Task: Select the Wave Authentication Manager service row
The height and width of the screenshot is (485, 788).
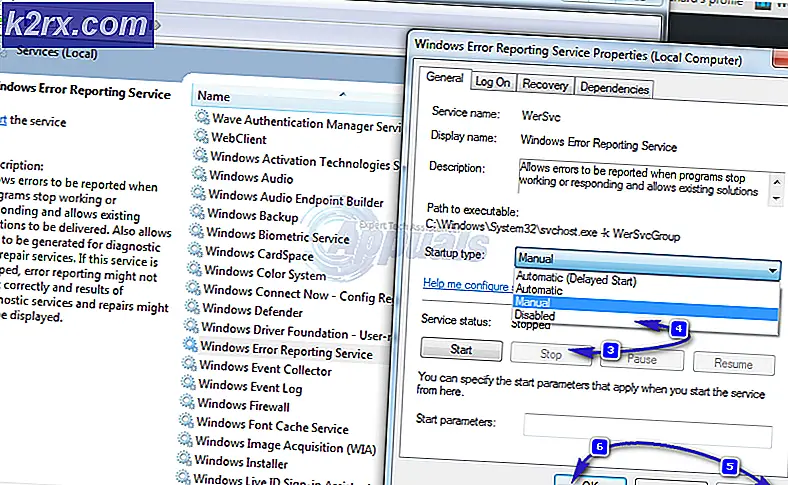Action: coord(306,123)
